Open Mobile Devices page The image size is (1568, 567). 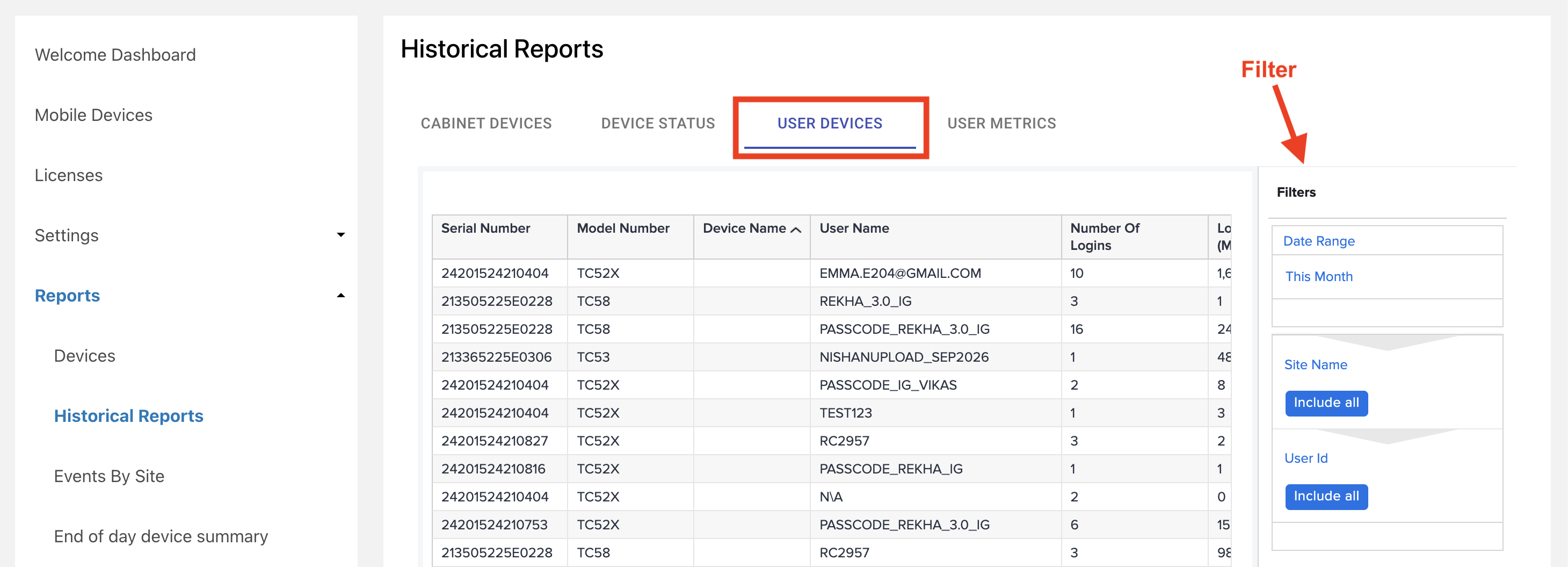coord(93,115)
